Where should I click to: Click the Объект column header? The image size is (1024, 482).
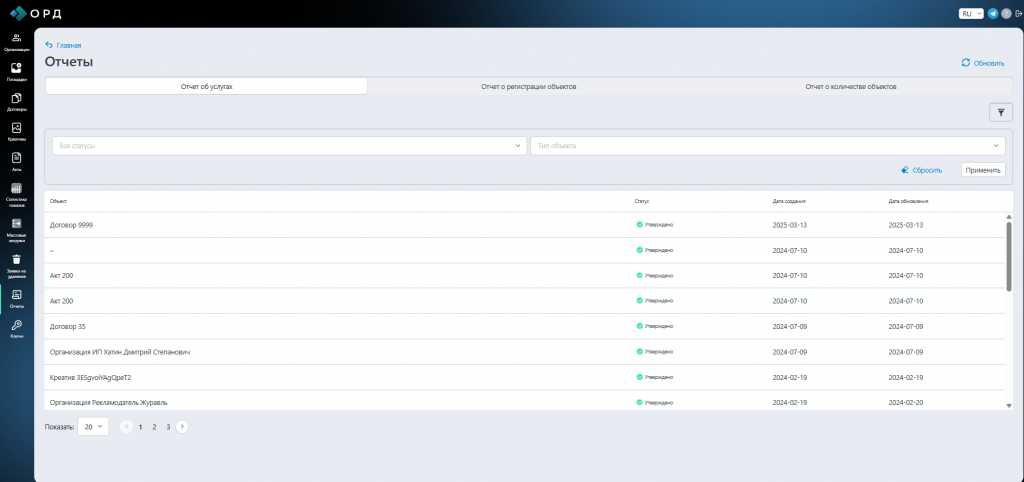[58, 201]
